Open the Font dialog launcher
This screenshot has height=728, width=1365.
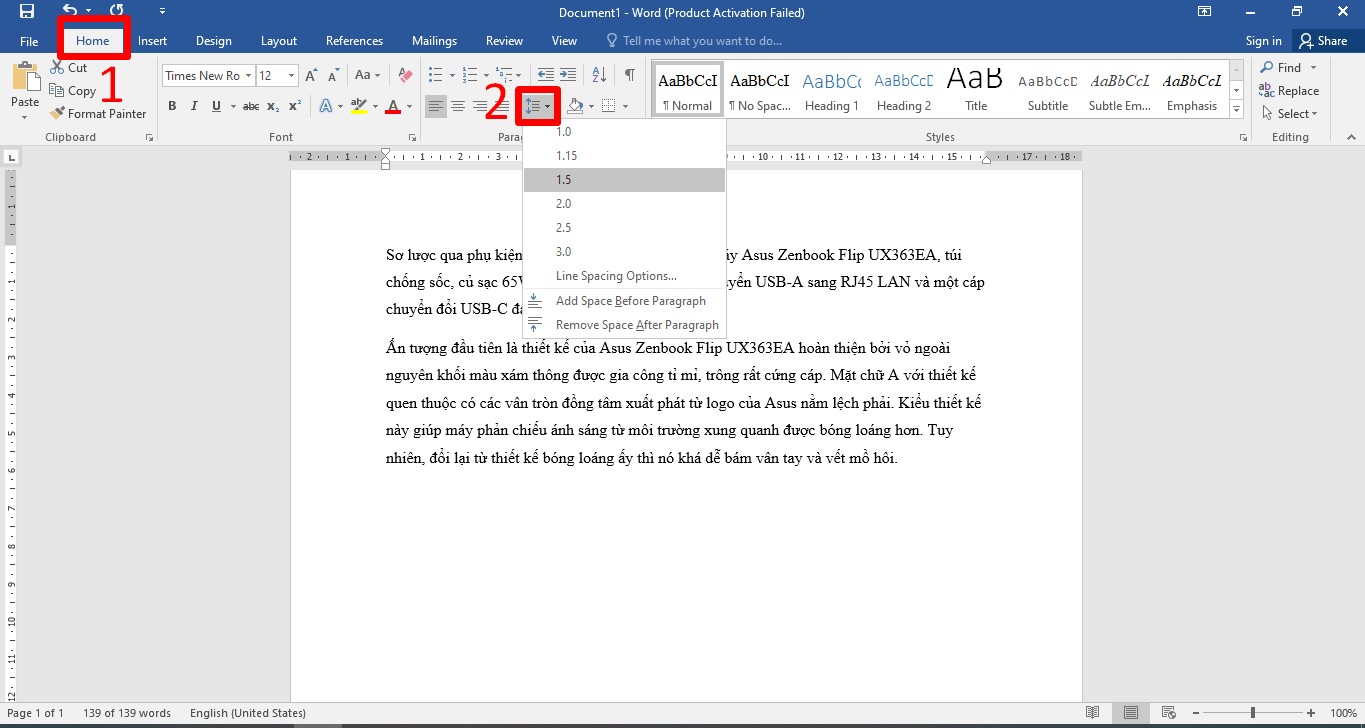pyautogui.click(x=412, y=137)
